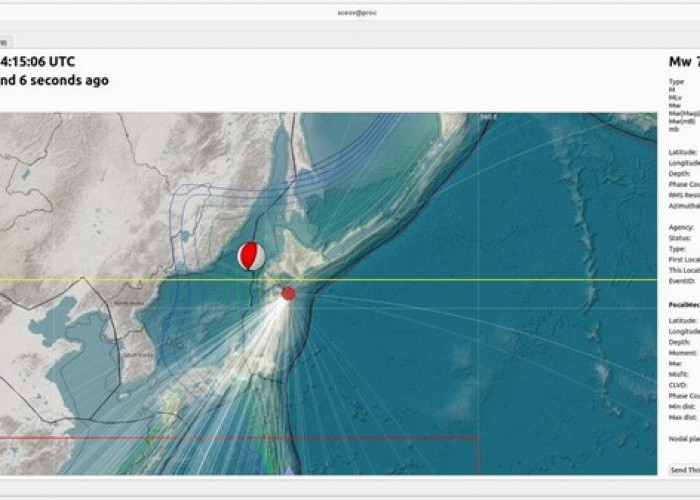This screenshot has width=700, height=500.
Task: Click the 'mb' magnitude type row
Action: tap(674, 129)
